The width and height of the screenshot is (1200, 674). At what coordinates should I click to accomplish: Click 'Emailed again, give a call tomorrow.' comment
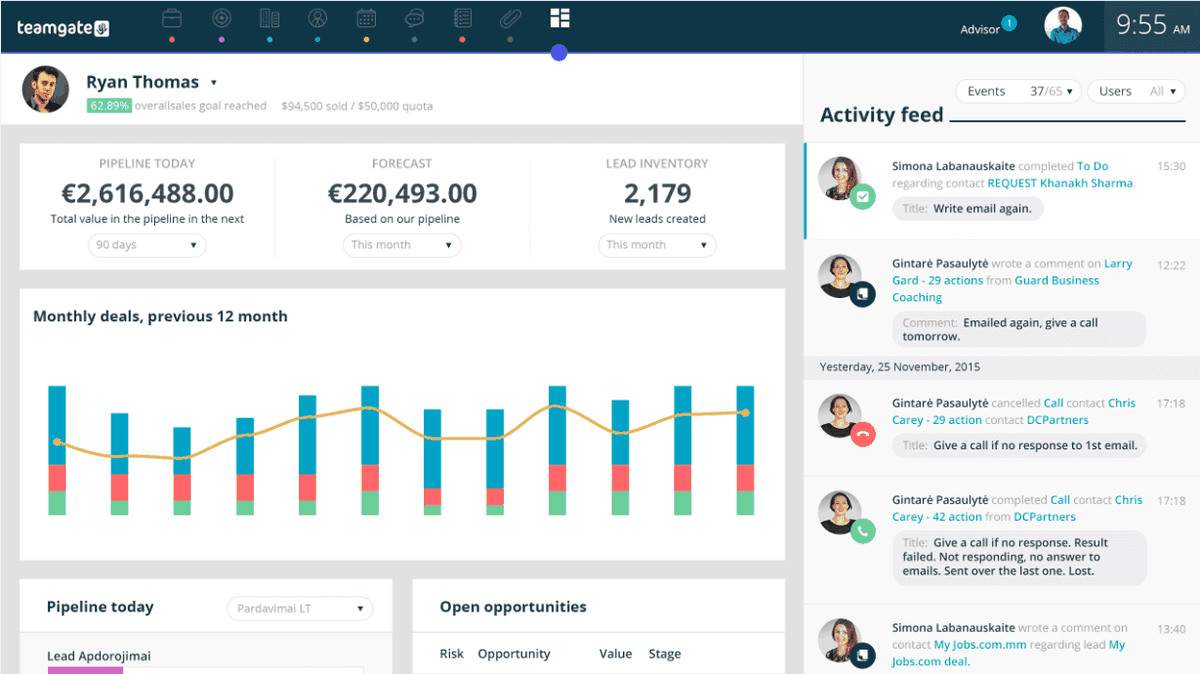(x=1019, y=329)
